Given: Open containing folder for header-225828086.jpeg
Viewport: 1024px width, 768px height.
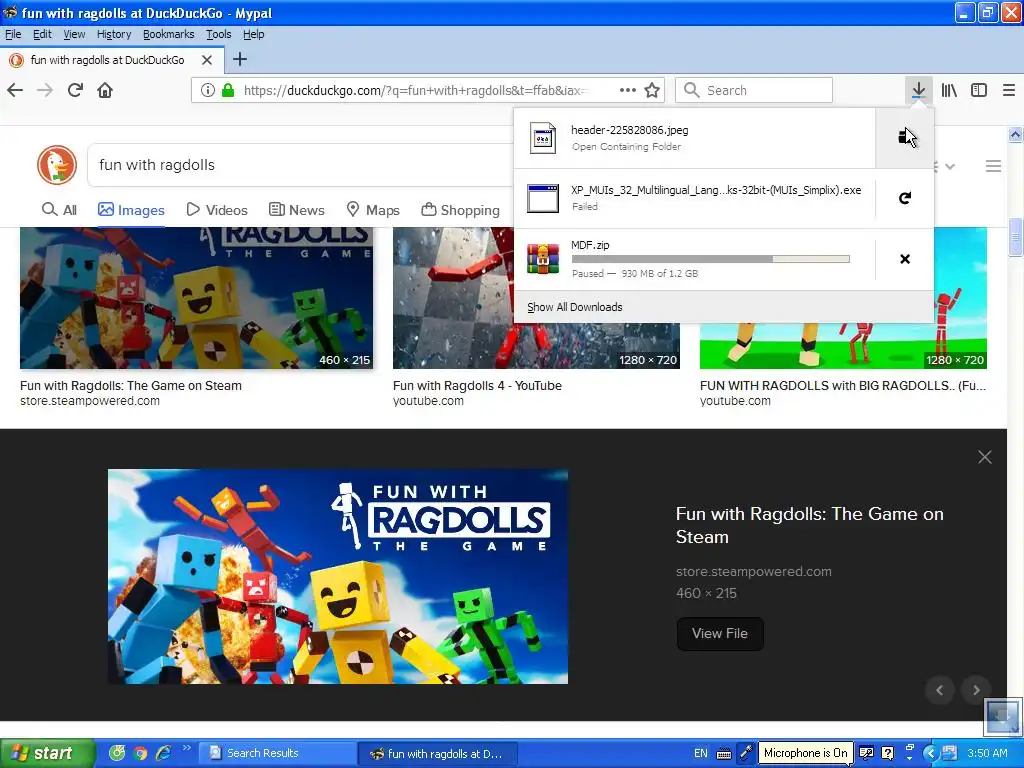Looking at the screenshot, I should [x=904, y=138].
